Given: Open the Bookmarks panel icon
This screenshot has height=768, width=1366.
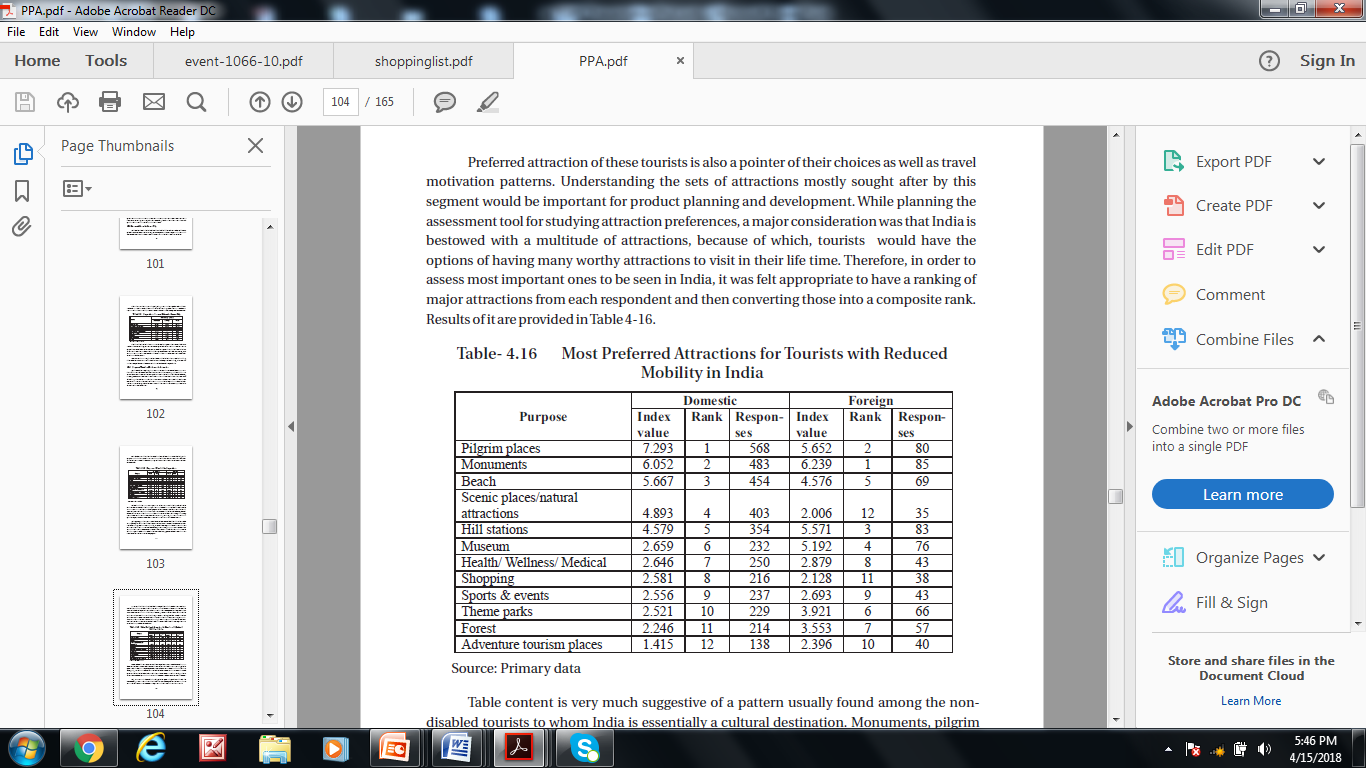Looking at the screenshot, I should click(22, 190).
